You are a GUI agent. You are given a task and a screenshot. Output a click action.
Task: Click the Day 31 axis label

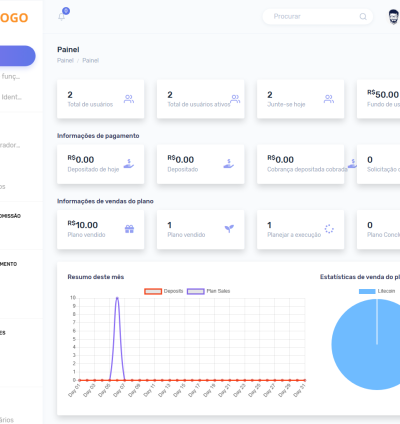click(x=299, y=390)
